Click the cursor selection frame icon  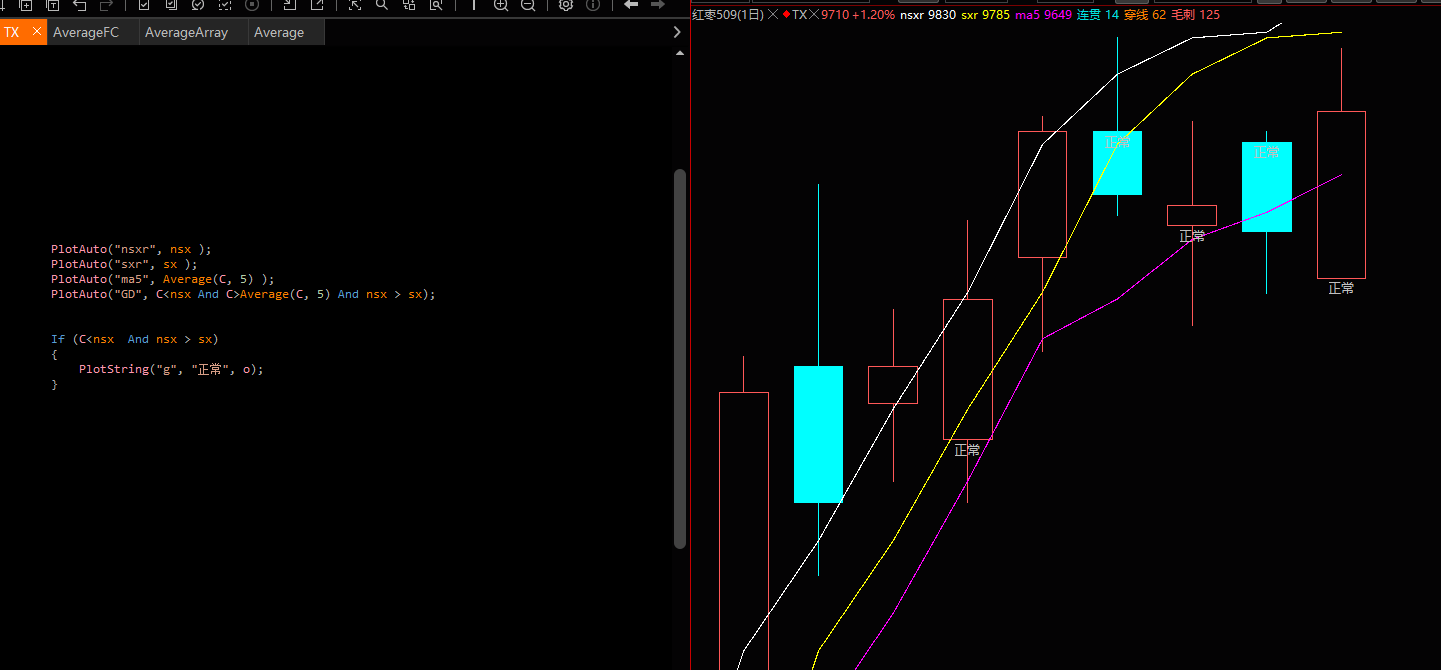(x=354, y=5)
